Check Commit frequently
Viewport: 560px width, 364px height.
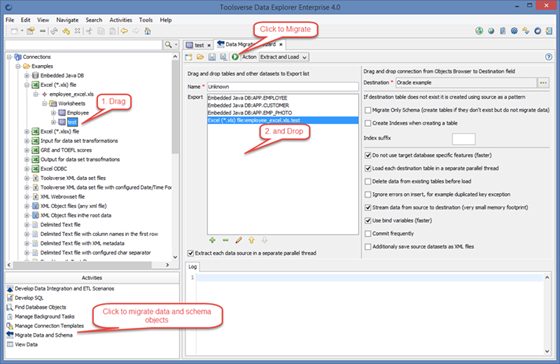pyautogui.click(x=368, y=234)
